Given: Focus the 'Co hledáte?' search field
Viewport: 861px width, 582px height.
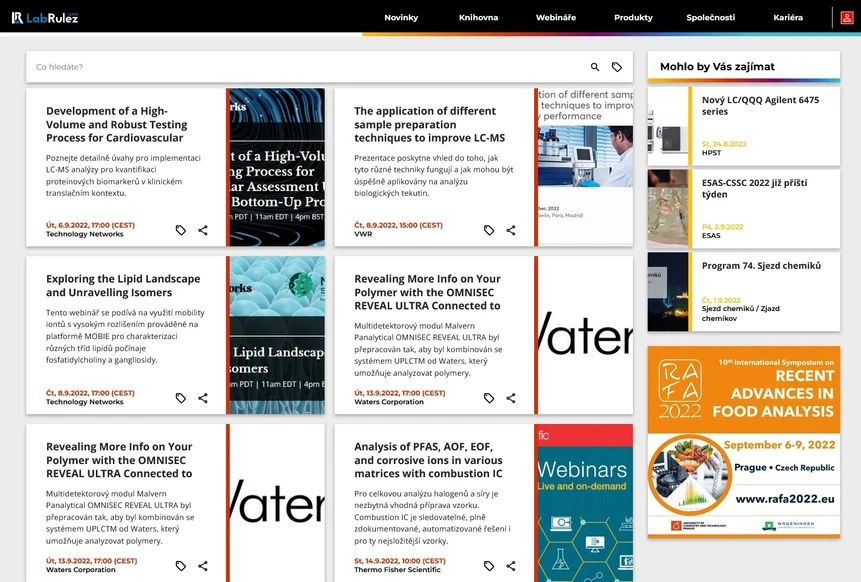Looking at the screenshot, I should pos(308,67).
